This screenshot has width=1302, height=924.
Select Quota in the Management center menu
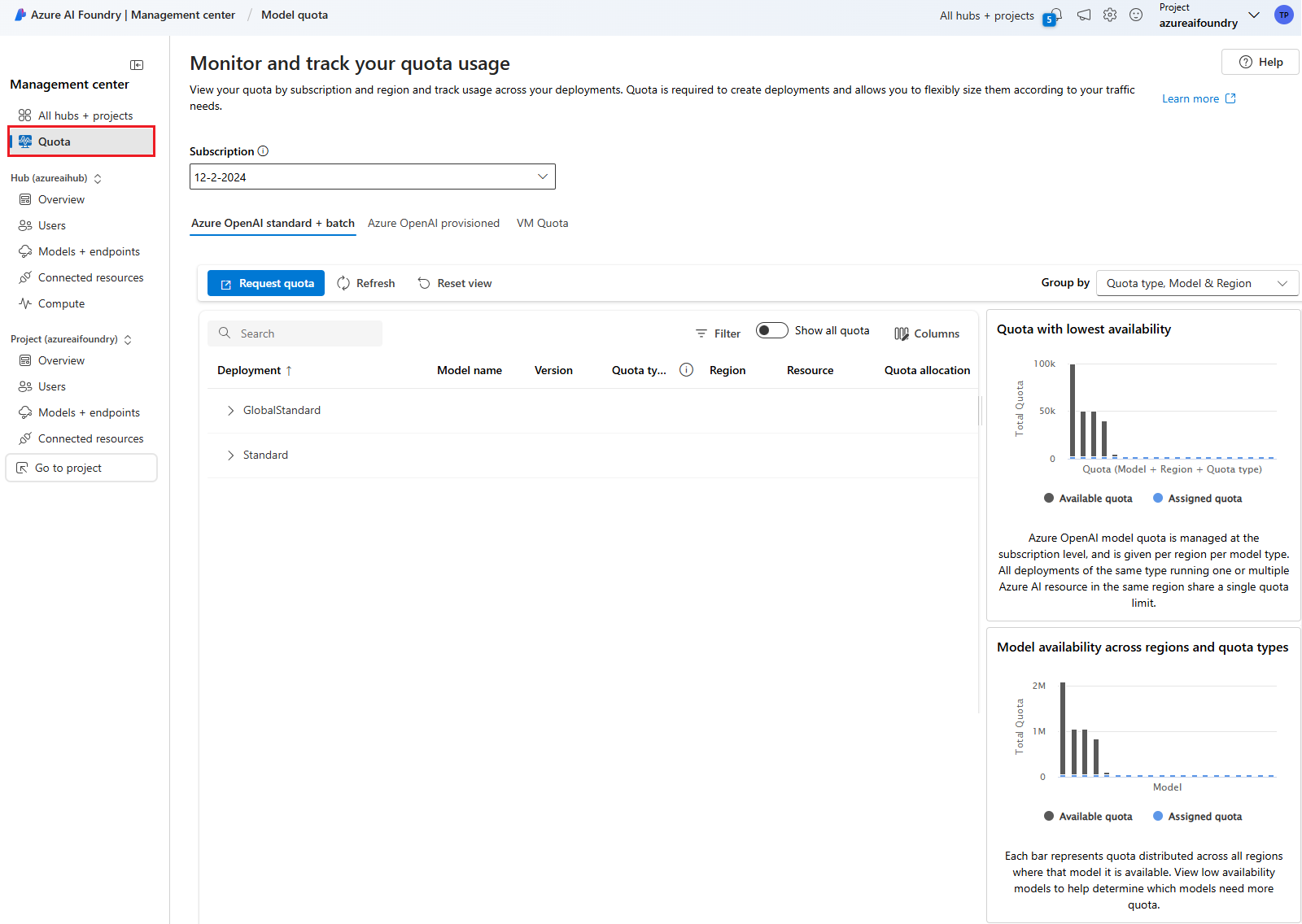[x=81, y=142]
